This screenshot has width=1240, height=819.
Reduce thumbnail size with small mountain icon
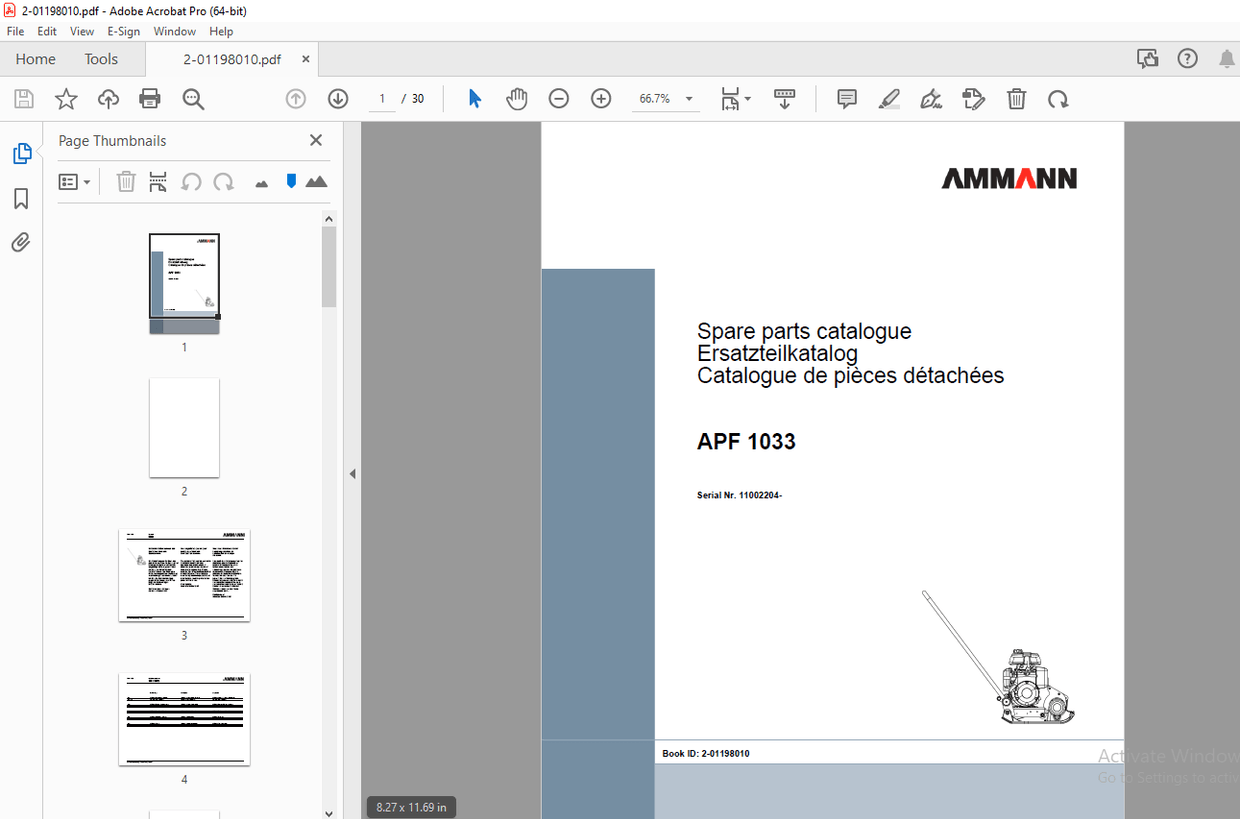pos(260,181)
